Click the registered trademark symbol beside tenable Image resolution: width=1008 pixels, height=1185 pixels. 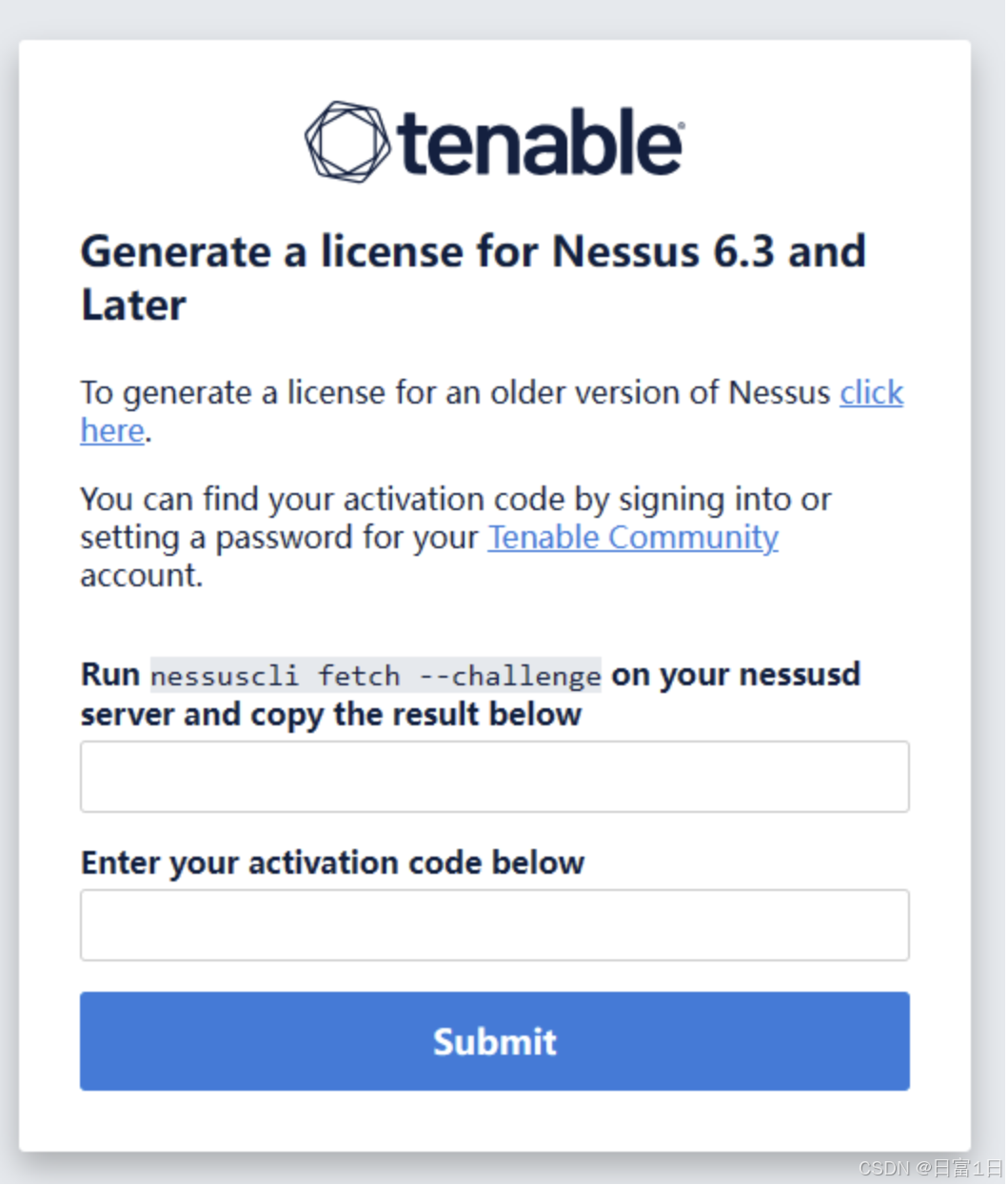click(x=680, y=126)
